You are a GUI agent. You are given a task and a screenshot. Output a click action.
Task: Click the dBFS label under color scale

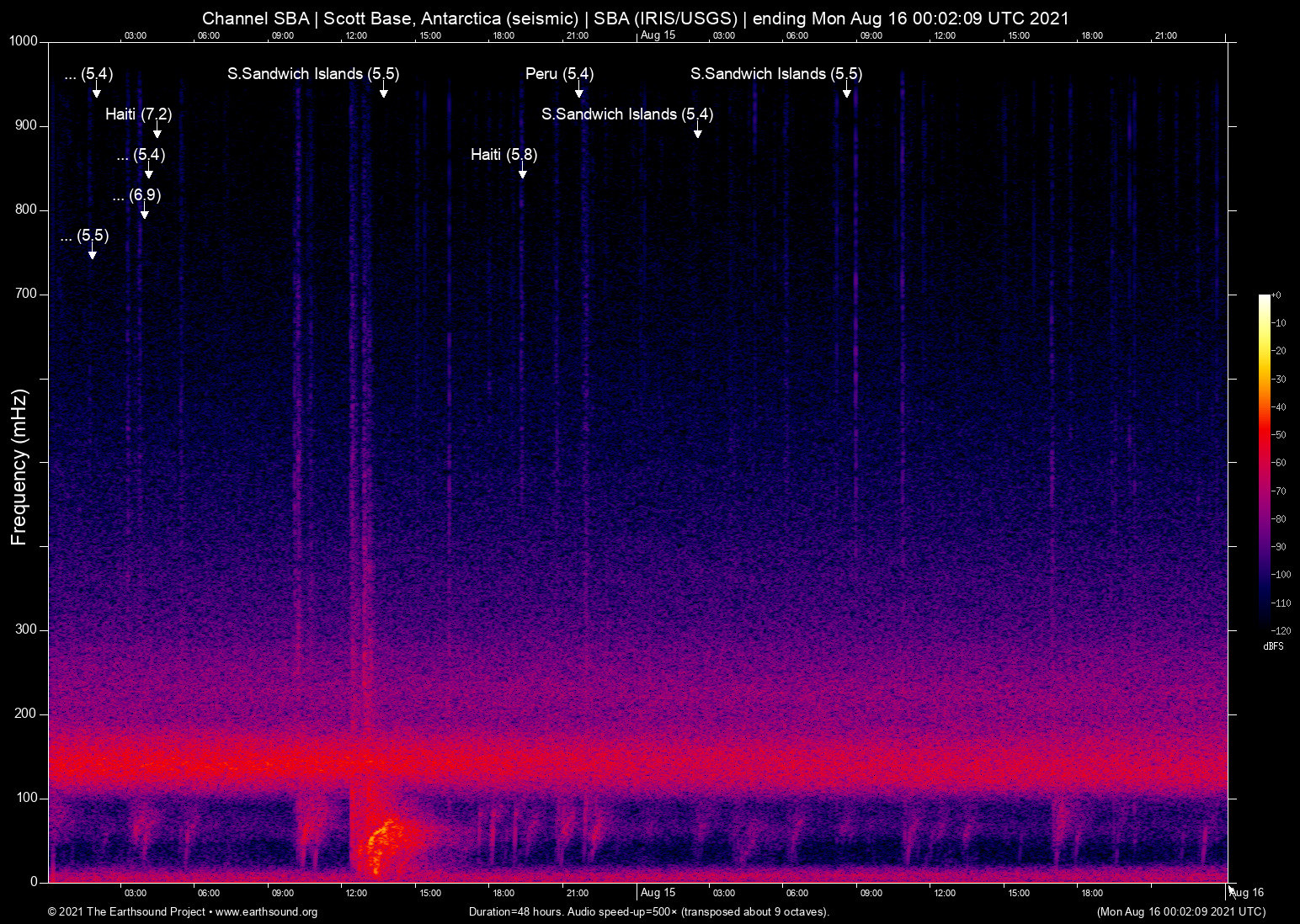pos(1273,646)
